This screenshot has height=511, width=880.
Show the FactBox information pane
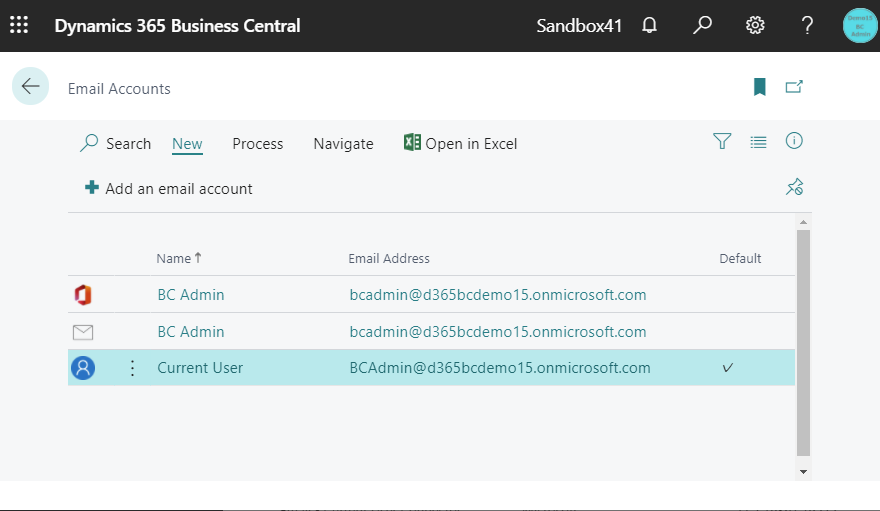[x=794, y=141]
